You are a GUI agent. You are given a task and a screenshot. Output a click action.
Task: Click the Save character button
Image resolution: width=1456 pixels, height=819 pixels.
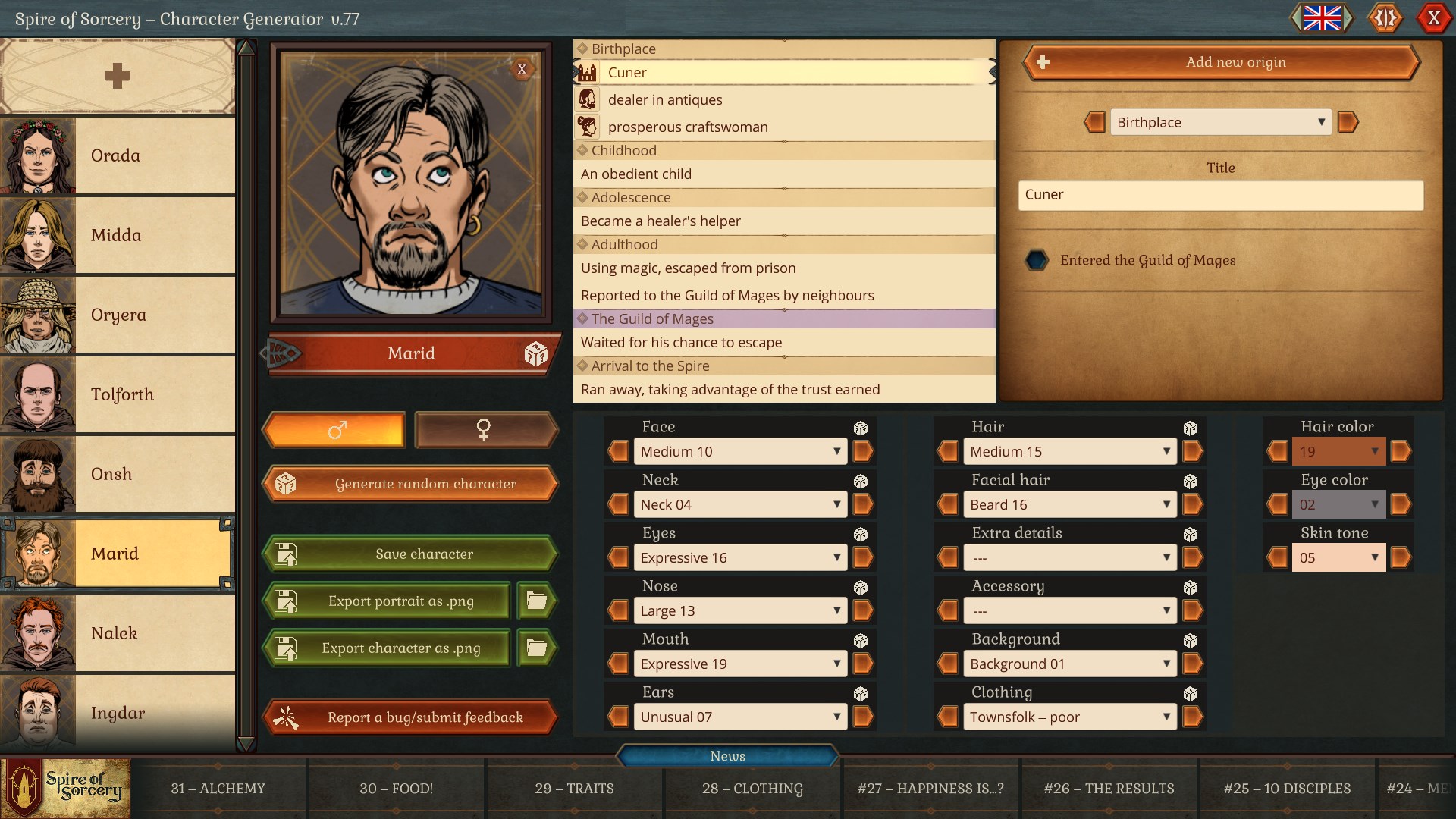[409, 554]
